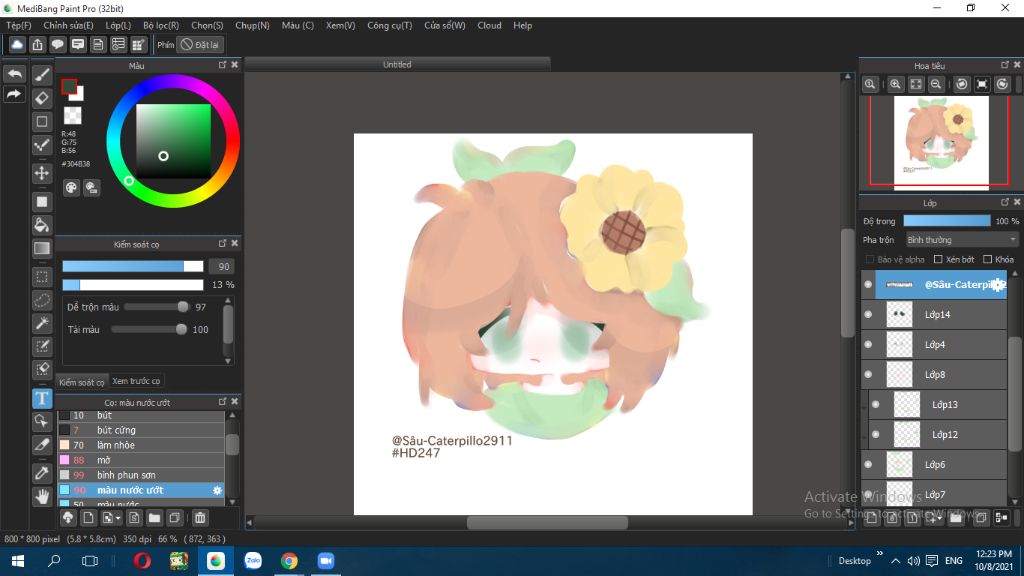Hide the @Sâu-Caterpillo text layer
The image size is (1024, 576).
(x=868, y=284)
